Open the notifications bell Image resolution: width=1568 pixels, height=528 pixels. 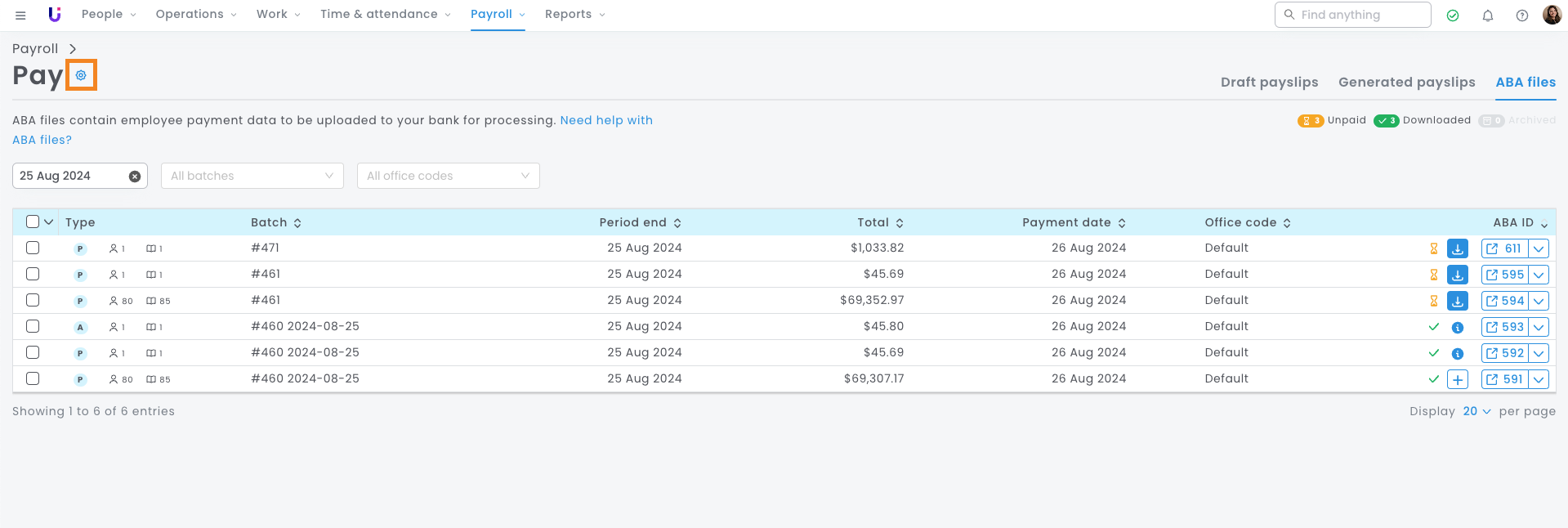point(1487,16)
